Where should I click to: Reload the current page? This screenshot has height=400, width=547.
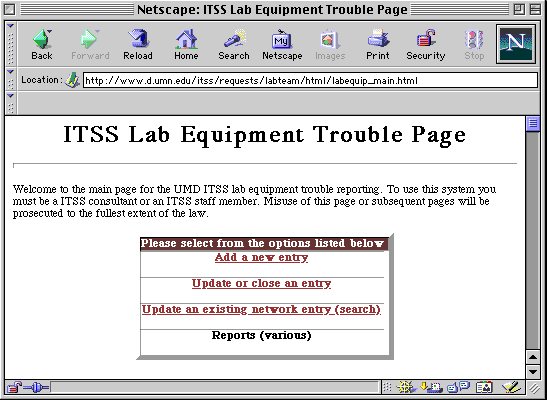(x=138, y=45)
